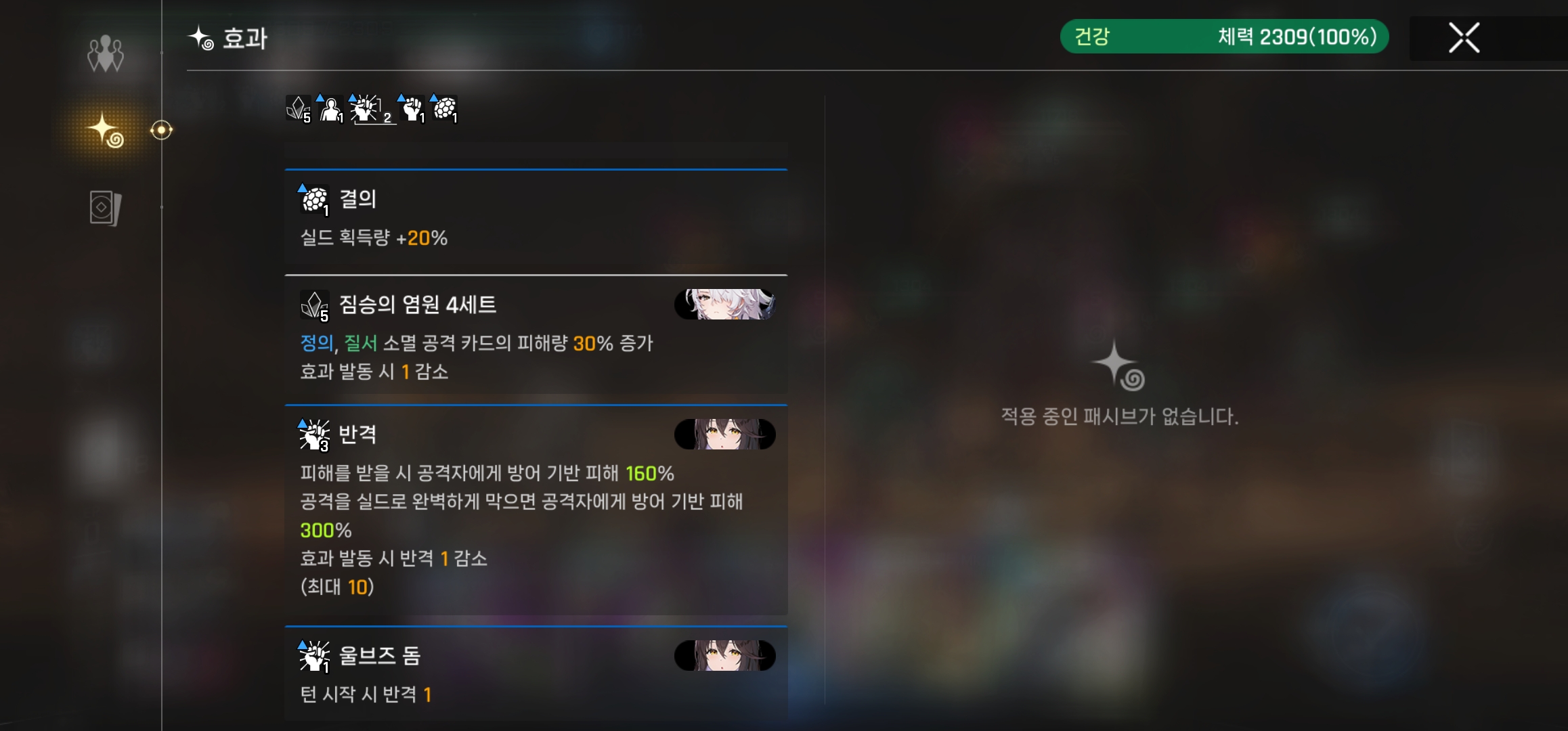The width and height of the screenshot is (1568, 731).
Task: Click the 결의 effect icon in list
Action: (314, 200)
